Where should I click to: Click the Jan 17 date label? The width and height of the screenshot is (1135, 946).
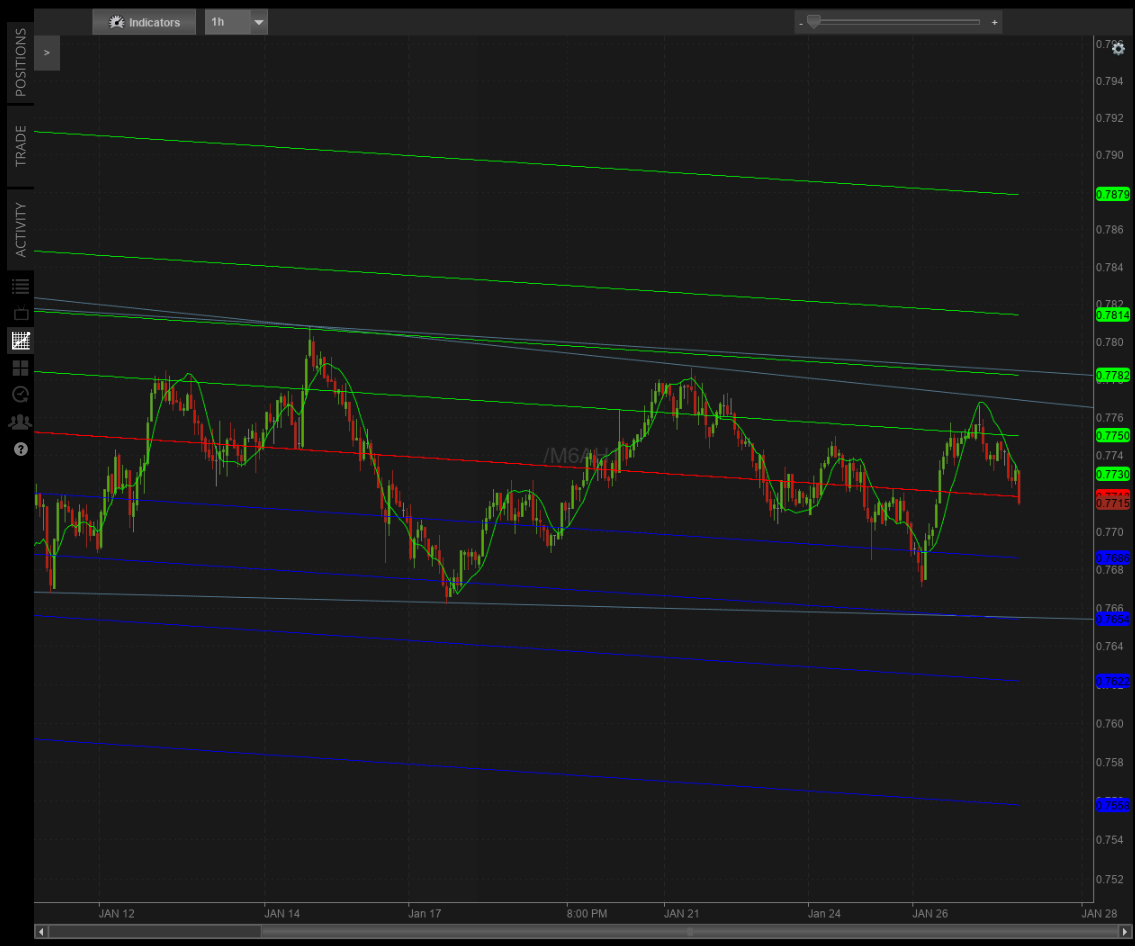pyautogui.click(x=424, y=913)
